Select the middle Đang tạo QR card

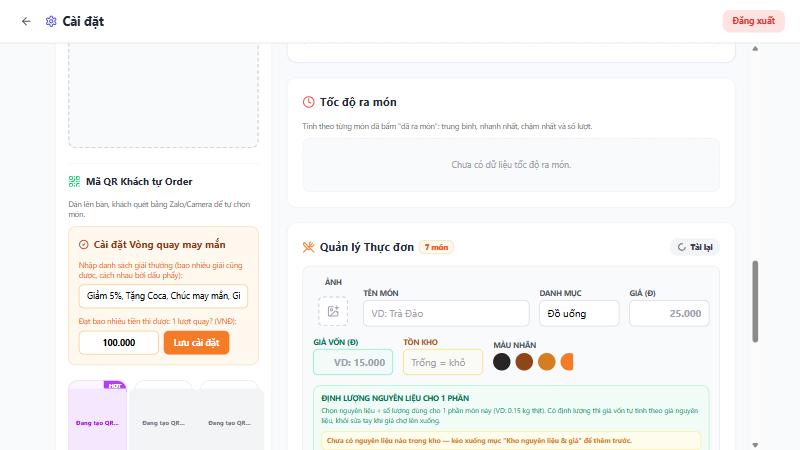163,415
